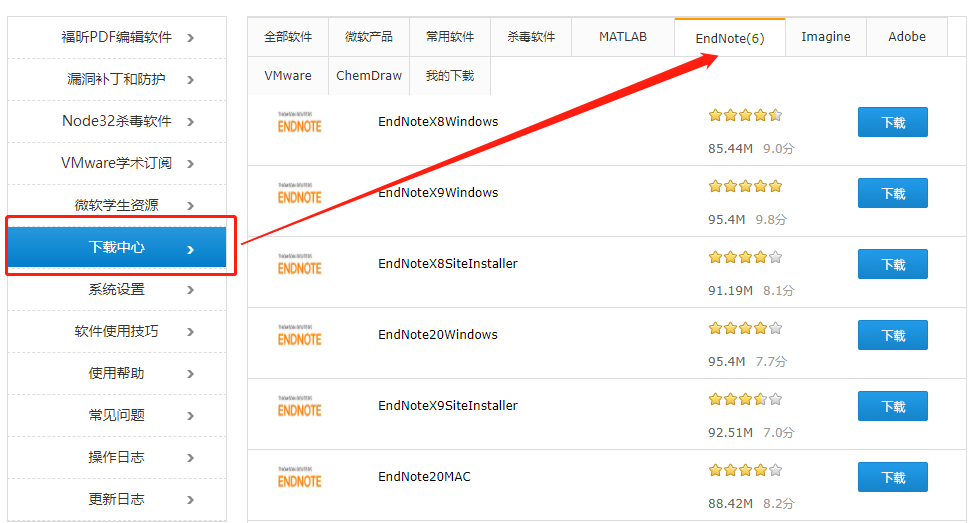Click the EndNote20Windows logo icon
The height and width of the screenshot is (523, 974).
coord(299,335)
